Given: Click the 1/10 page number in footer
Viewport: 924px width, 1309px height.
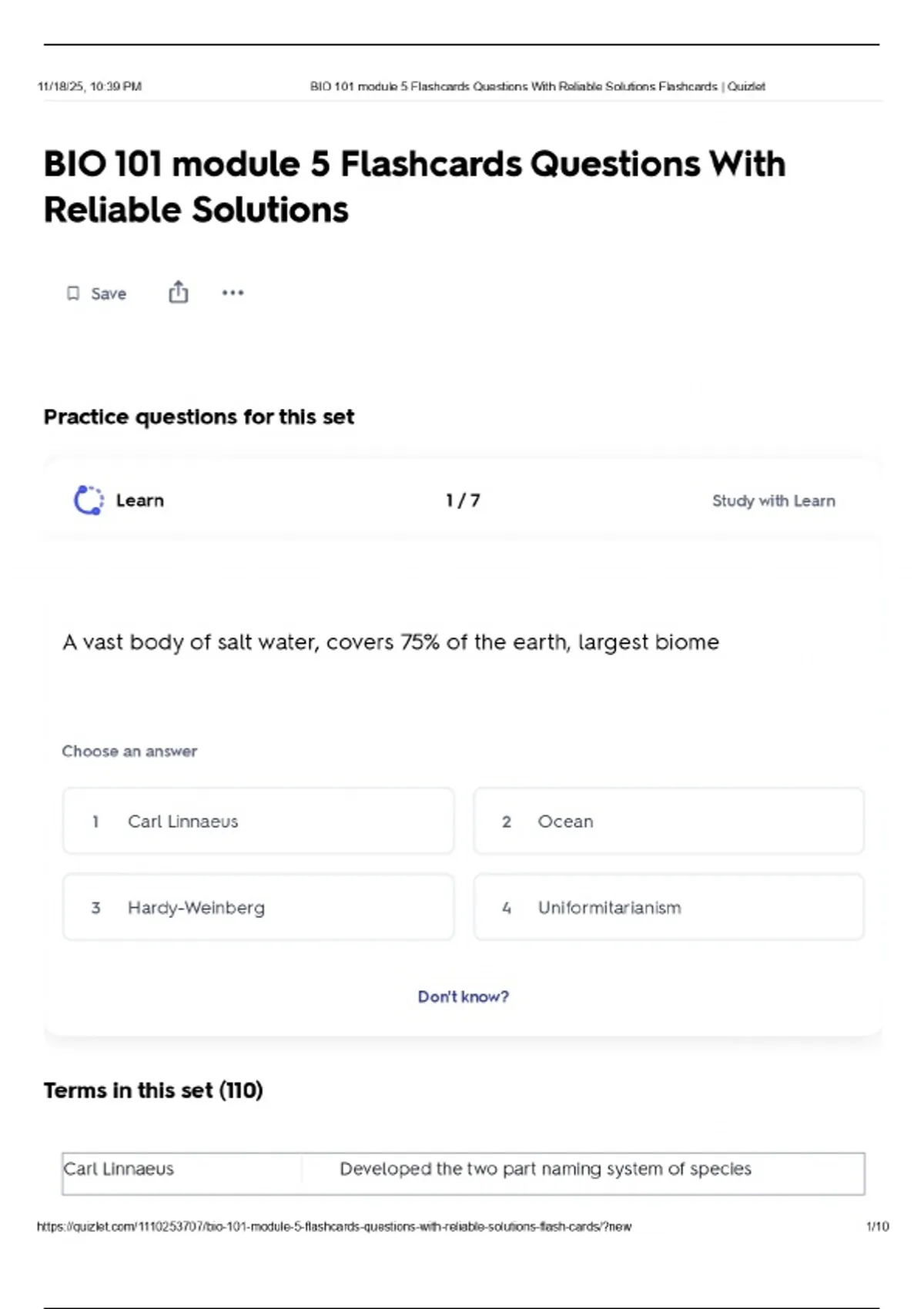Looking at the screenshot, I should (x=877, y=1227).
